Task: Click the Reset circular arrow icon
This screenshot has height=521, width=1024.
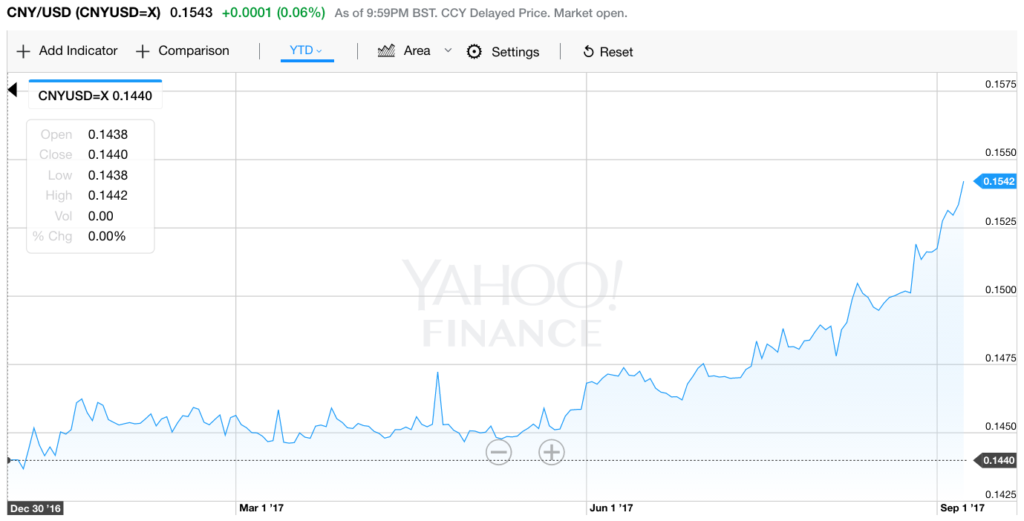Action: [588, 52]
